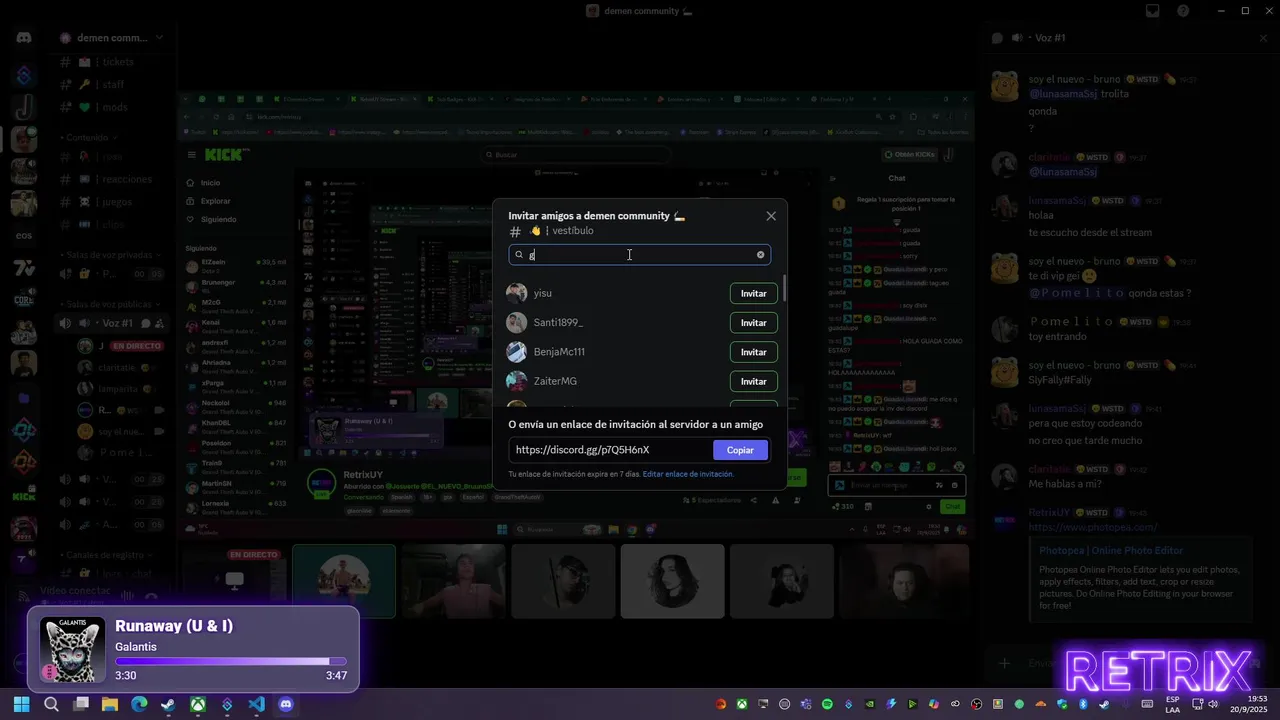This screenshot has height=720, width=1280.
Task: Open 'Editar enlace de invitación' link
Action: (x=688, y=474)
